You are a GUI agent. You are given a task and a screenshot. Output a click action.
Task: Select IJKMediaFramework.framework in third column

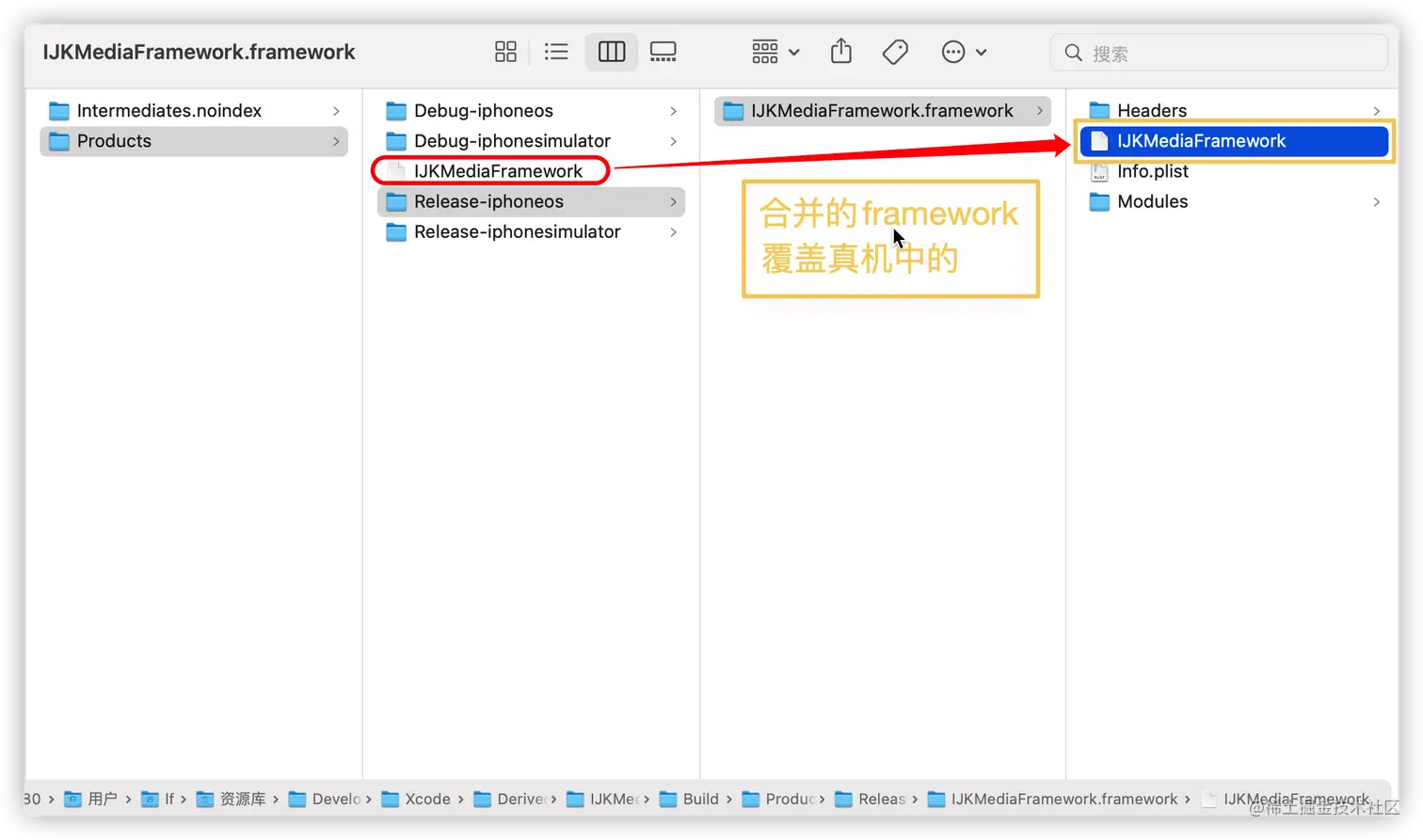(883, 111)
